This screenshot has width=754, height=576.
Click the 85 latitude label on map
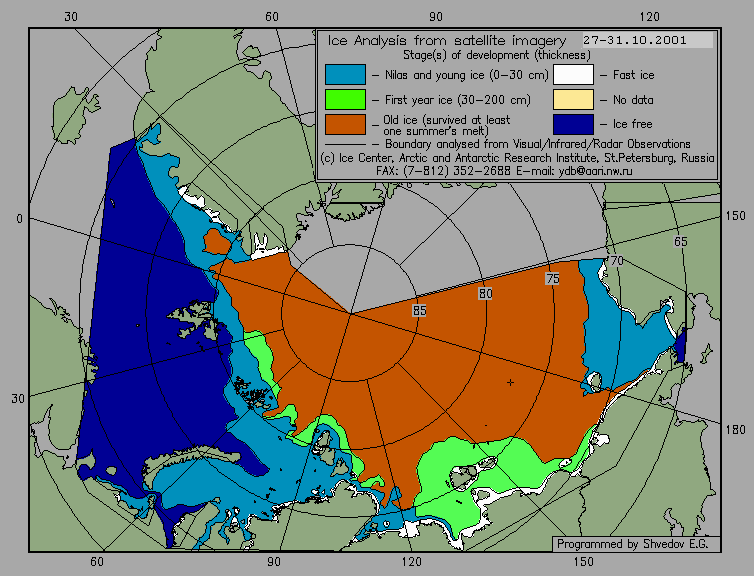(x=419, y=311)
